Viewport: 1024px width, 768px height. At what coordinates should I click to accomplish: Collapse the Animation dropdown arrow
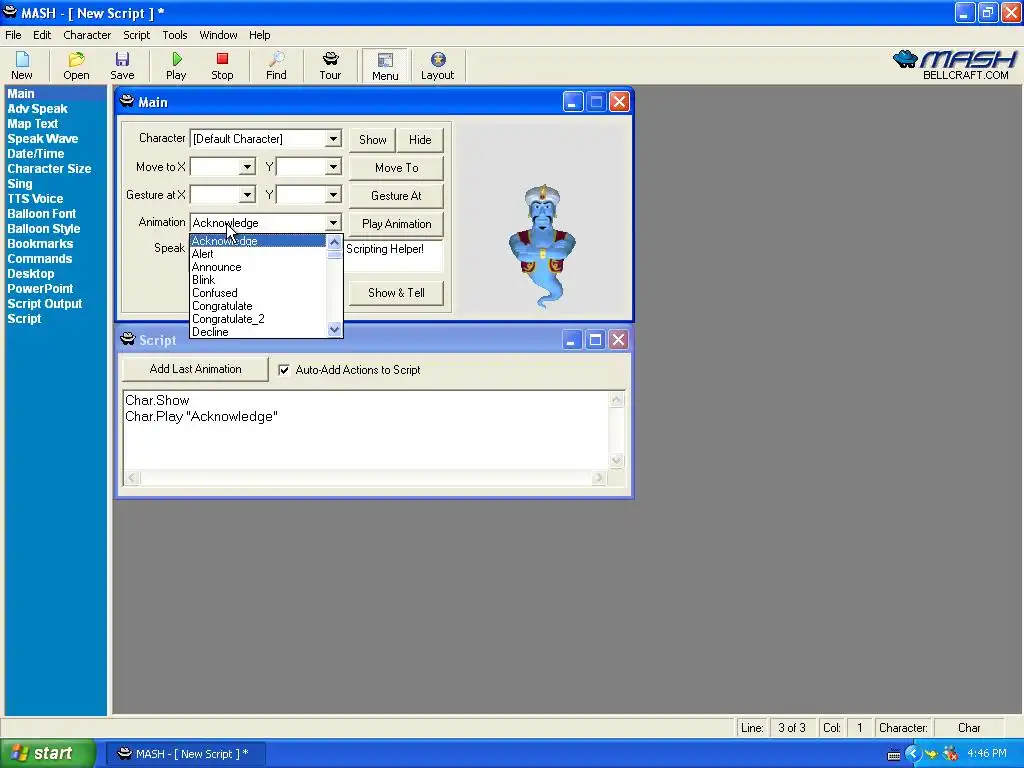[x=333, y=223]
